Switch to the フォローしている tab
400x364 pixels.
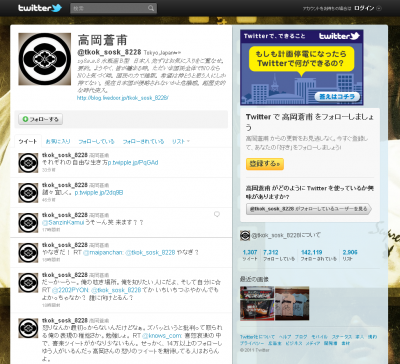tap(96, 141)
